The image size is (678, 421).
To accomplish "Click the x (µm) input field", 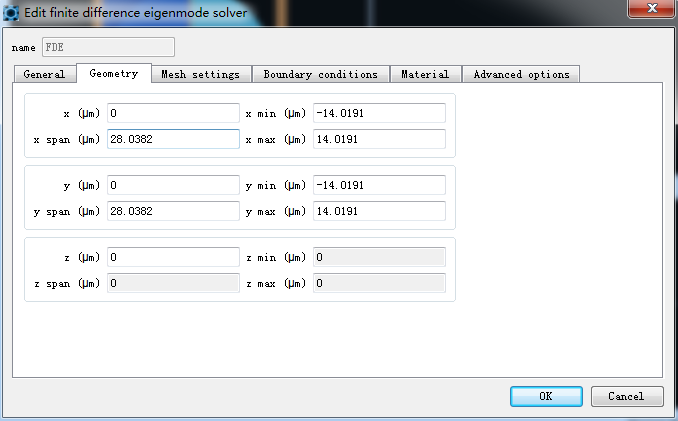I will 173,113.
